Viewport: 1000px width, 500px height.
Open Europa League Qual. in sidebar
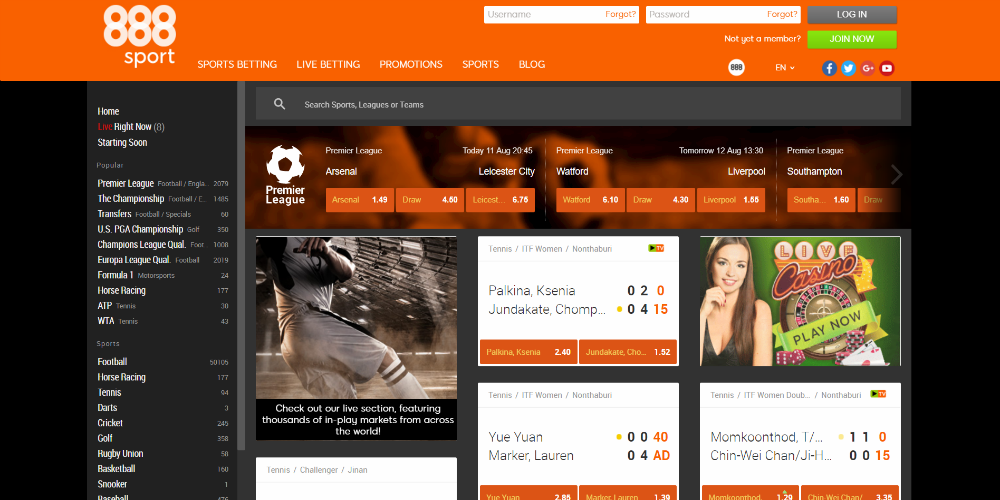coord(163,260)
